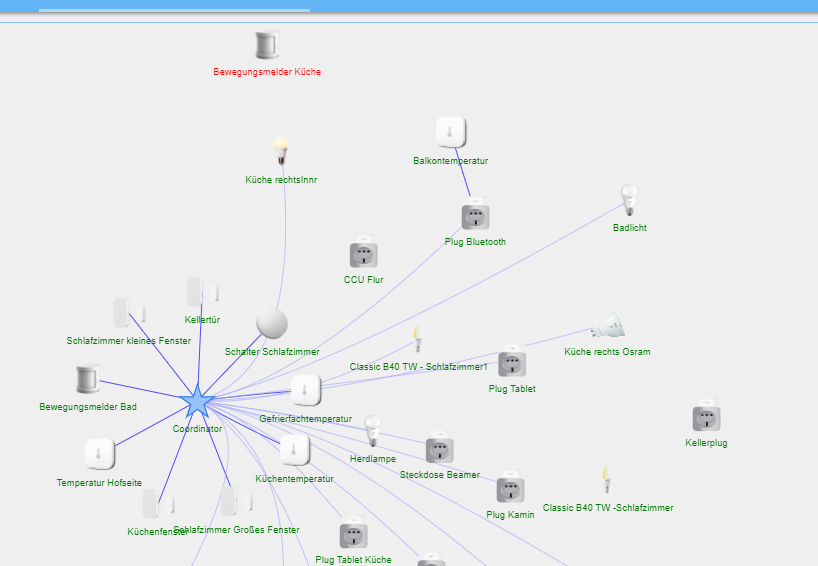This screenshot has height=566, width=818.
Task: Click the Temperatur Hofseite label
Action: [x=99, y=483]
